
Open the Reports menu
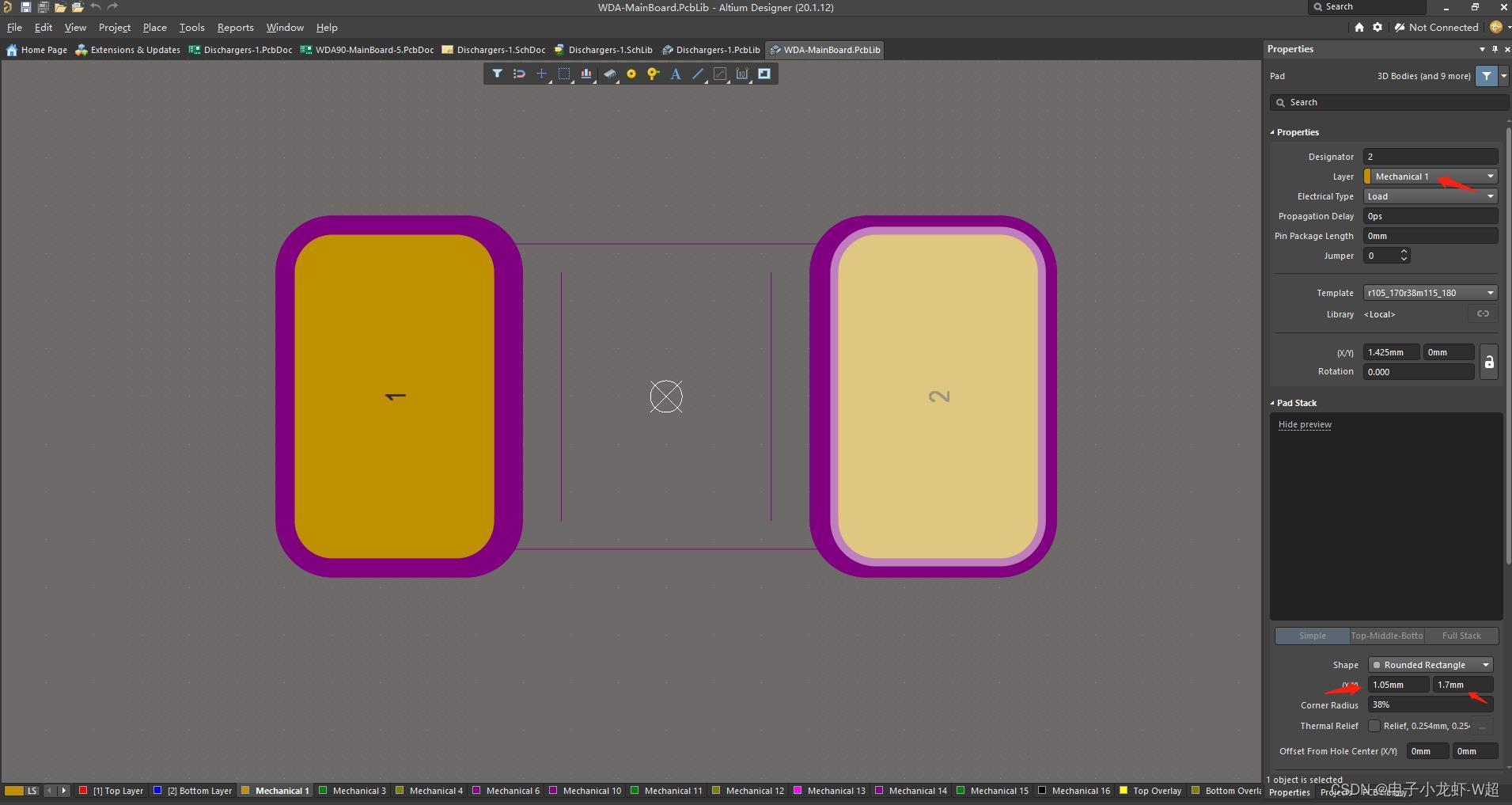pos(235,27)
